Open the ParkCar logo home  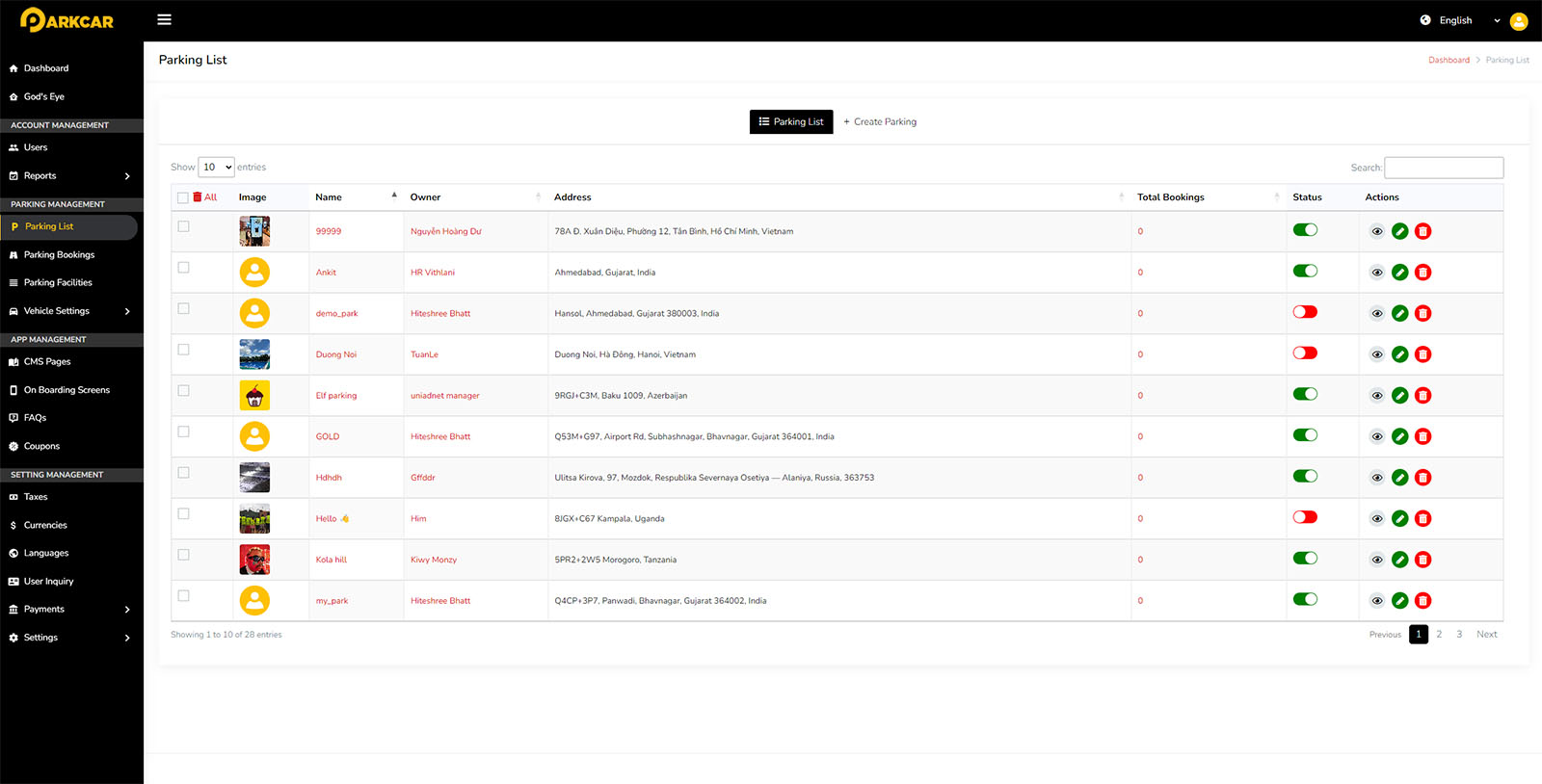coord(66,20)
